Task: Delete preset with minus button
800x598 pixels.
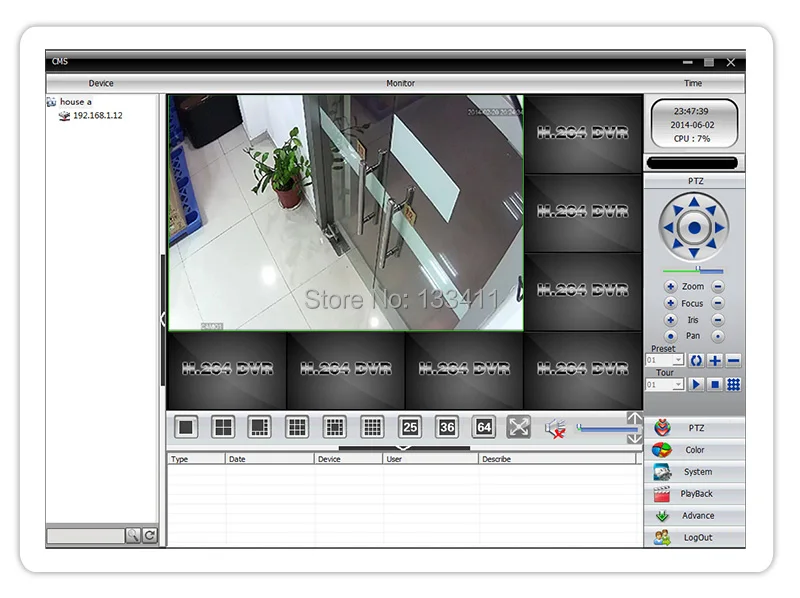Action: click(734, 361)
